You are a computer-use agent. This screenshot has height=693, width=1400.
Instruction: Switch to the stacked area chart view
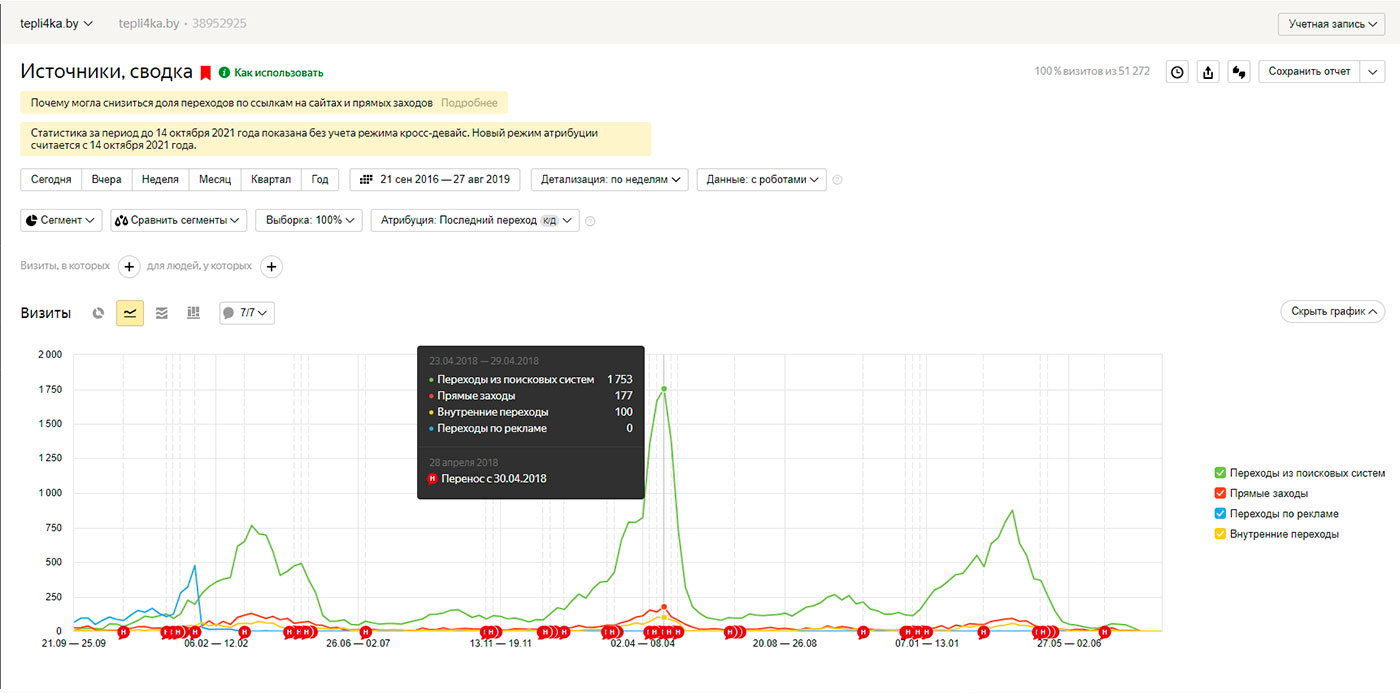[x=162, y=313]
